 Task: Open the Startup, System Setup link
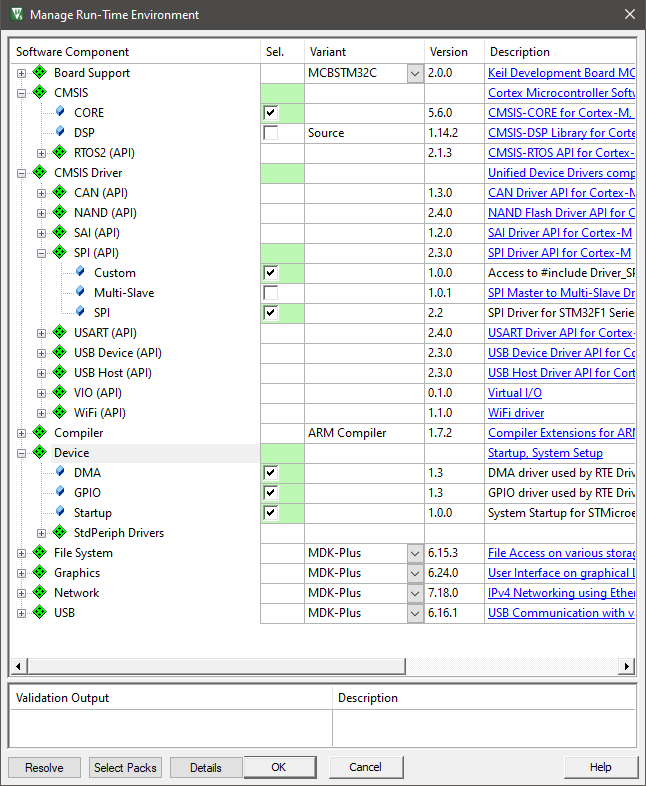545,453
